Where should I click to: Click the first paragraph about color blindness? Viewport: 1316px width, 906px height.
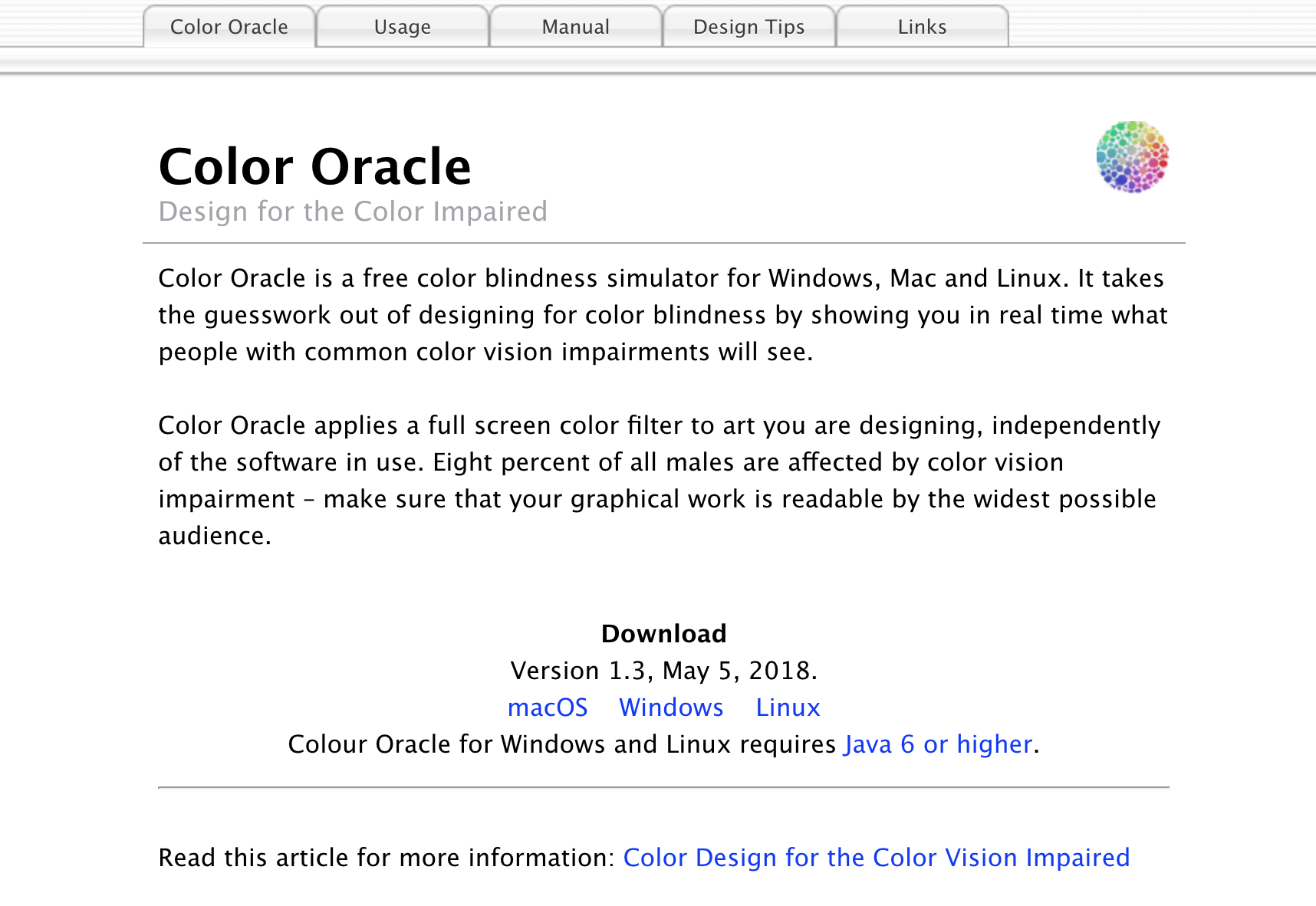[660, 315]
